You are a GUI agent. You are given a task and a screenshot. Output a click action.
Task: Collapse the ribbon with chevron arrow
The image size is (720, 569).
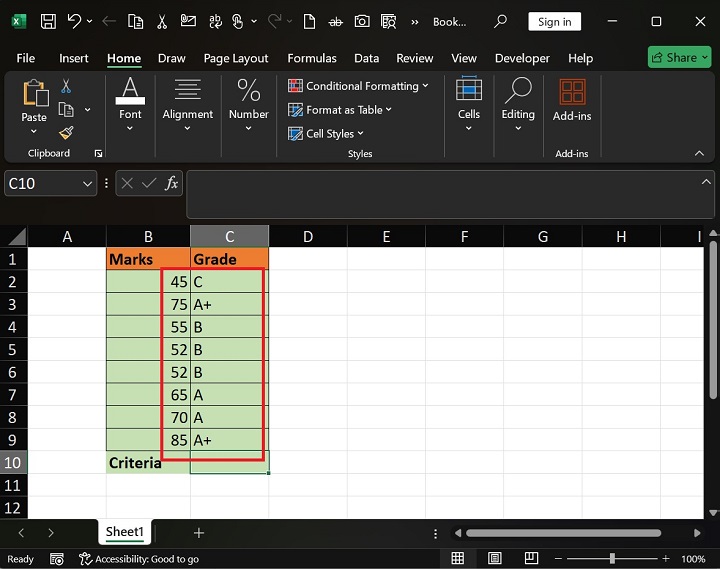[699, 153]
